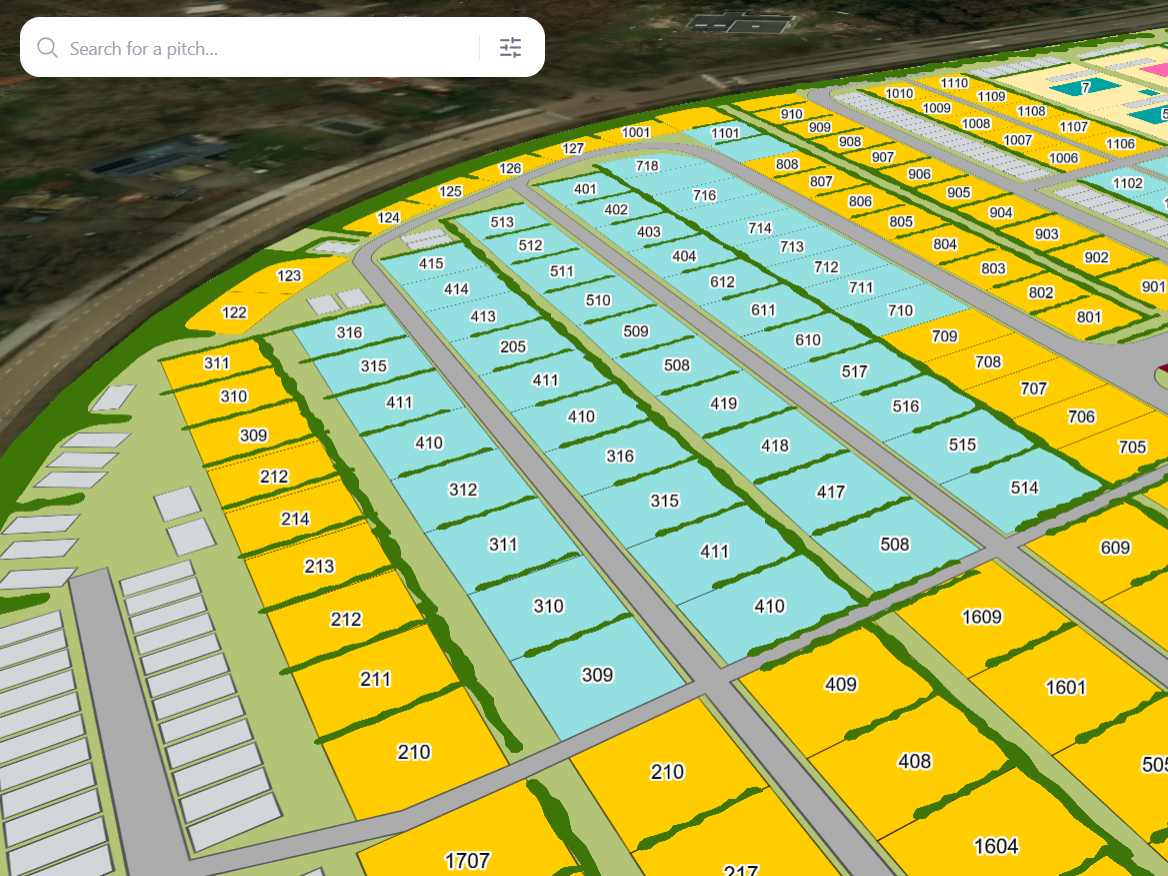Screen dimensions: 1168x876
Task: Open yellow pitch 211
Action: [x=375, y=679]
